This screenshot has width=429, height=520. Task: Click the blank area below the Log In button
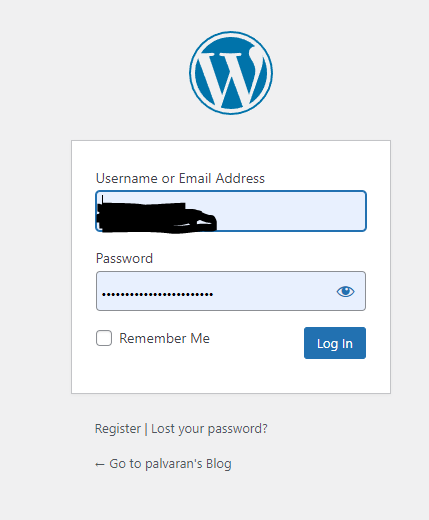click(x=335, y=376)
